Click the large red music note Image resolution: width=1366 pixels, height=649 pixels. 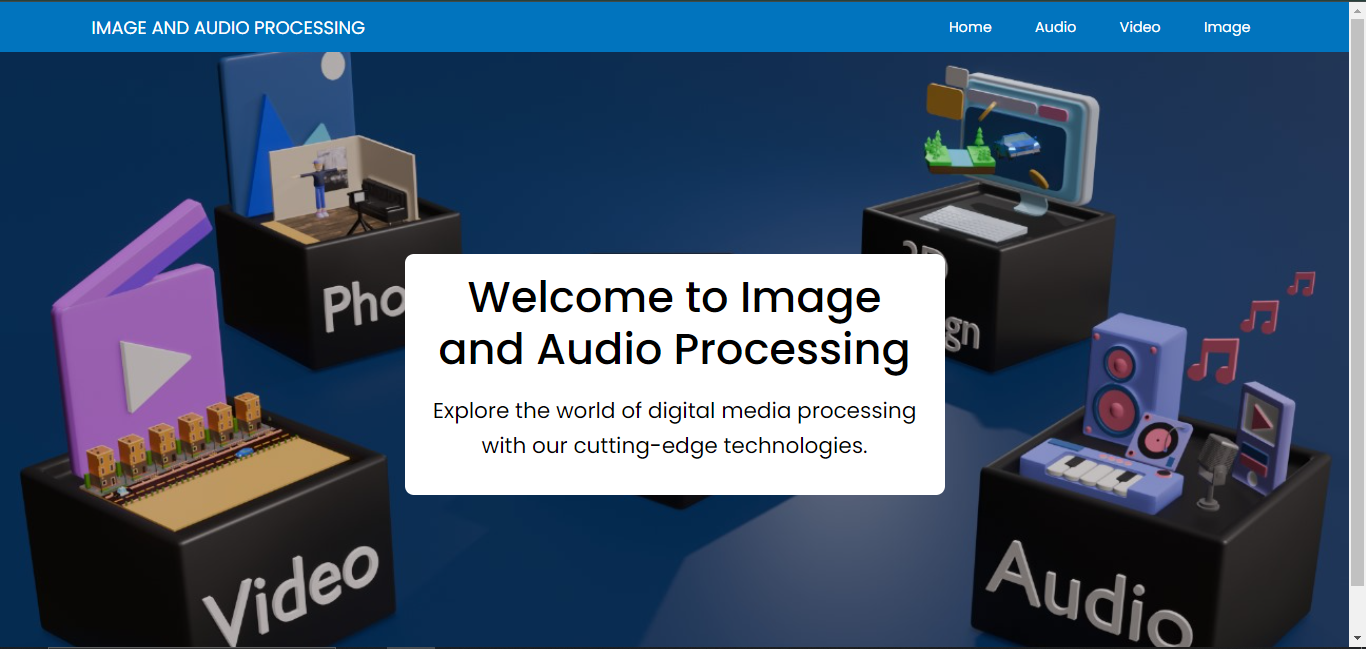tap(1213, 360)
